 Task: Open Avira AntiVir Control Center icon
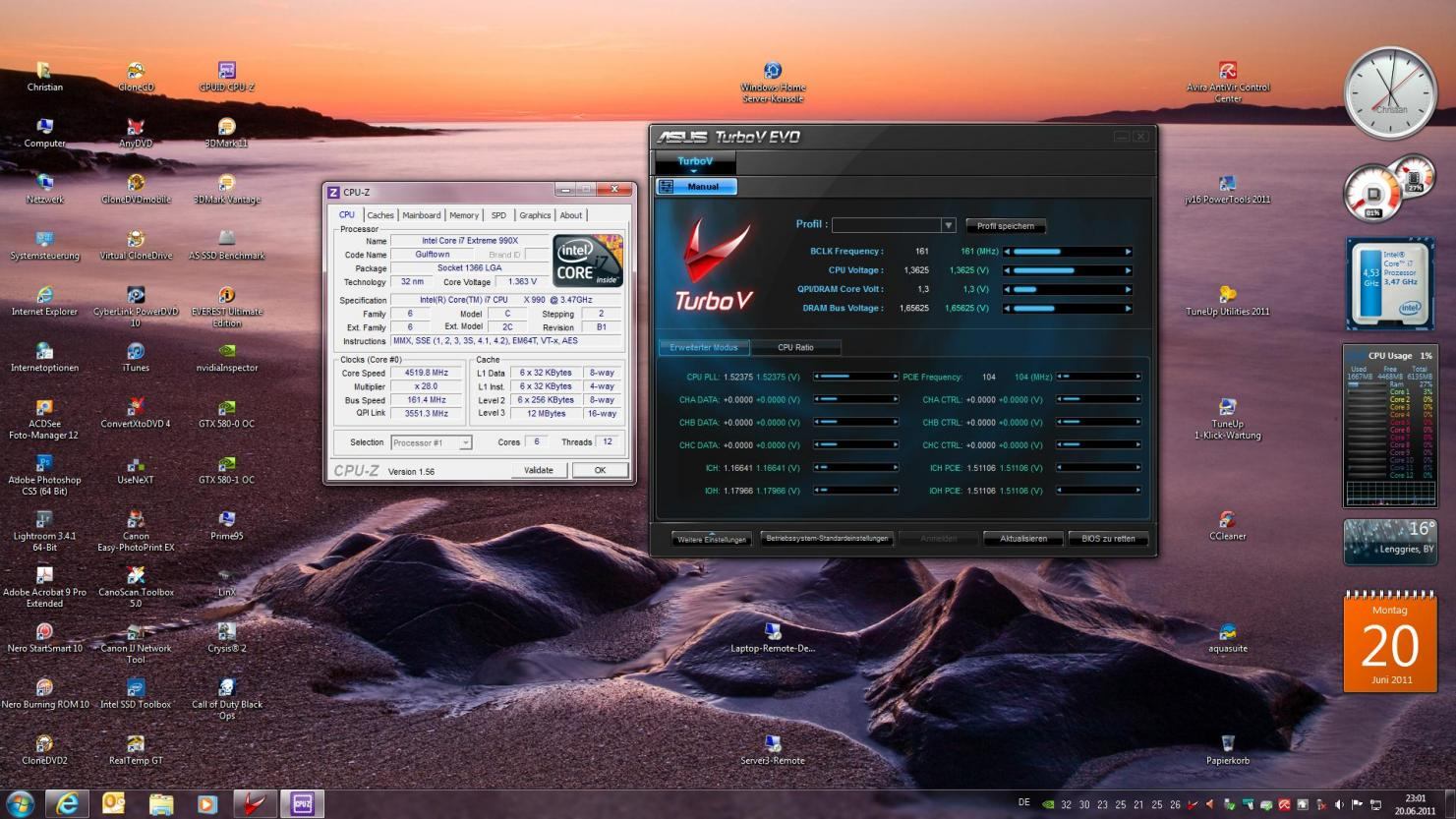point(1228,82)
